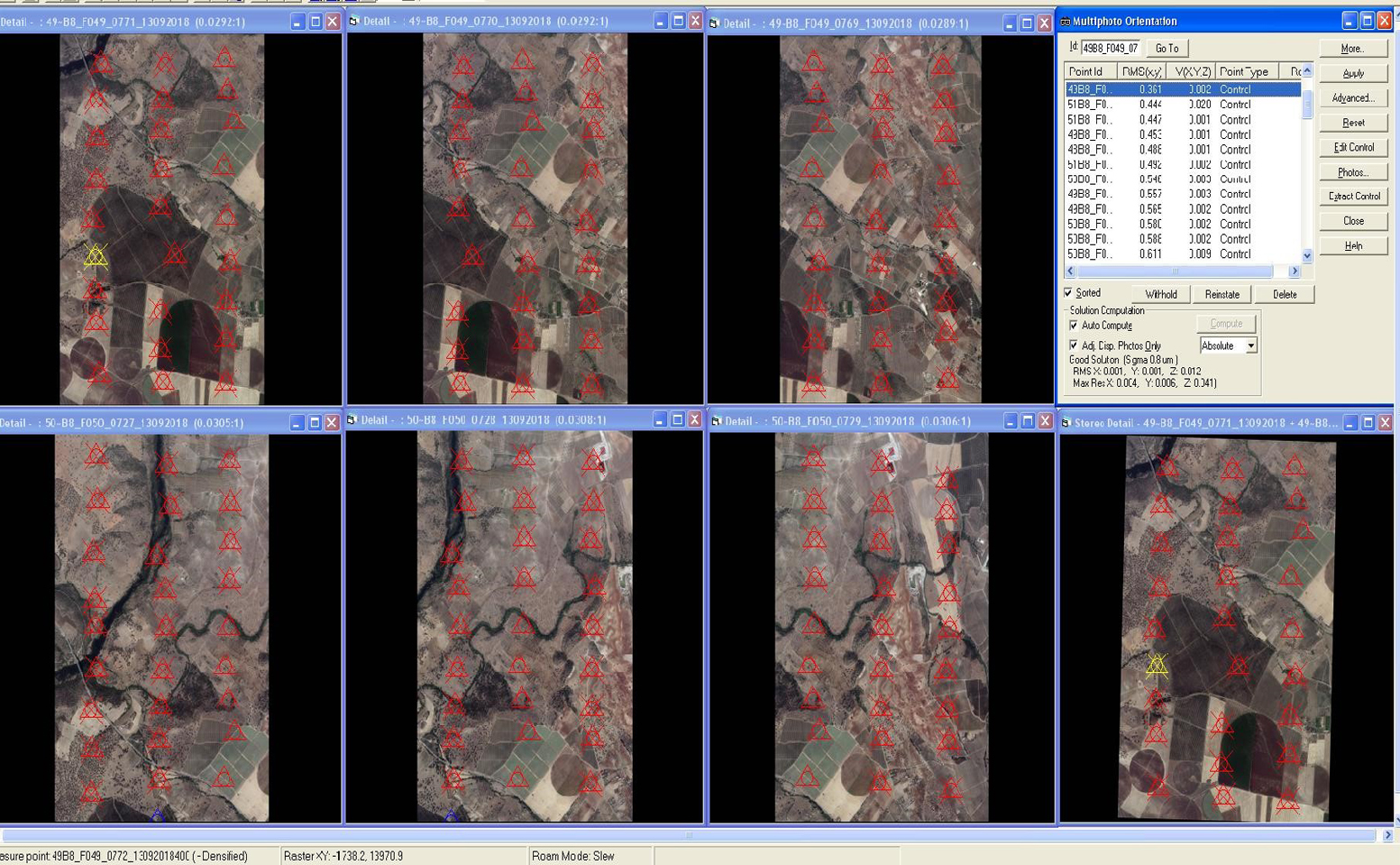Toggle the Auto Compute checkbox

(1074, 326)
